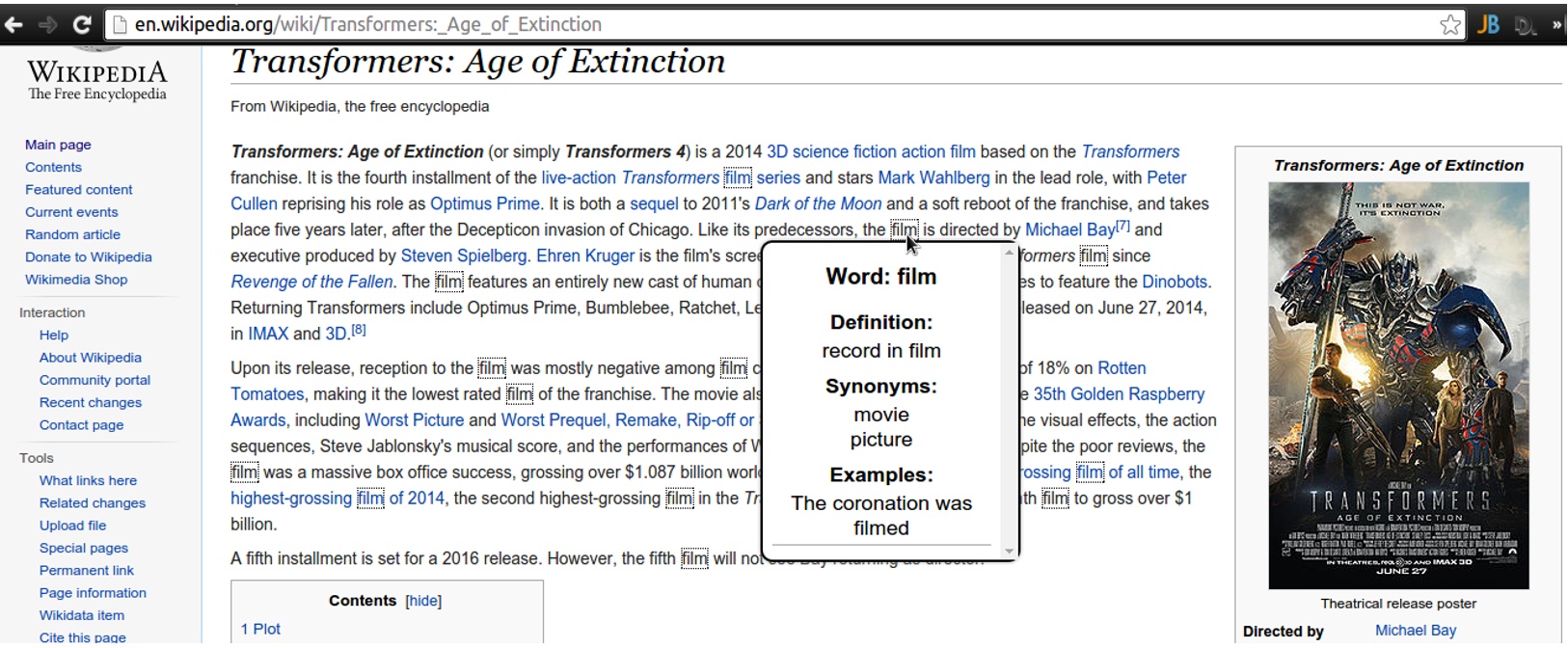
Task: Open the movie poster image
Action: pyautogui.click(x=1398, y=385)
